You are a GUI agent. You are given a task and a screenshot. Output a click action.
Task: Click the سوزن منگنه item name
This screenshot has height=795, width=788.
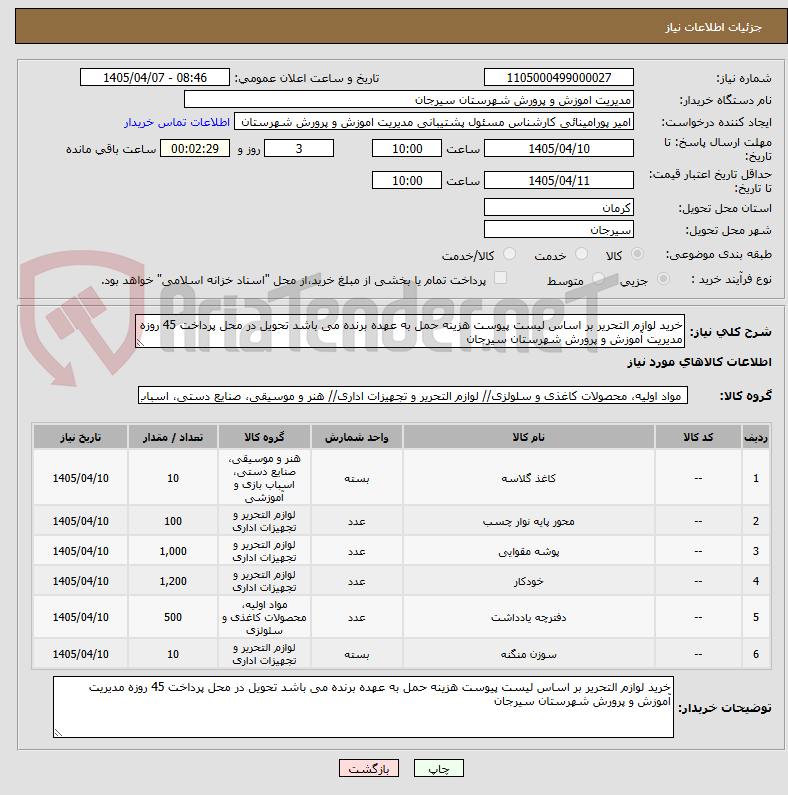click(528, 654)
